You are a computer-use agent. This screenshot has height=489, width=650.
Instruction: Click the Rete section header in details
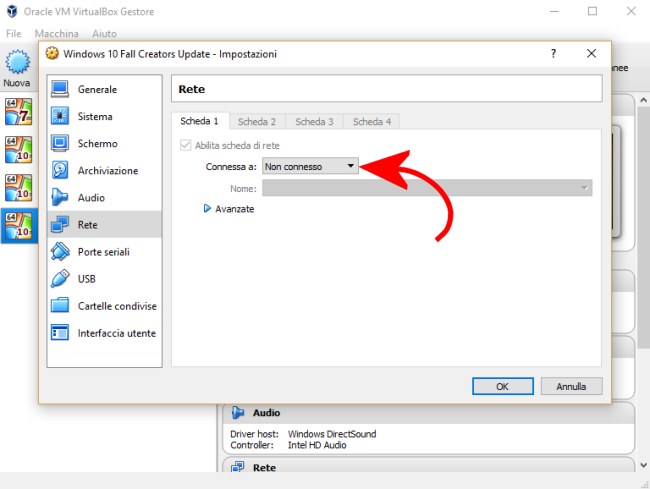[x=428, y=466]
